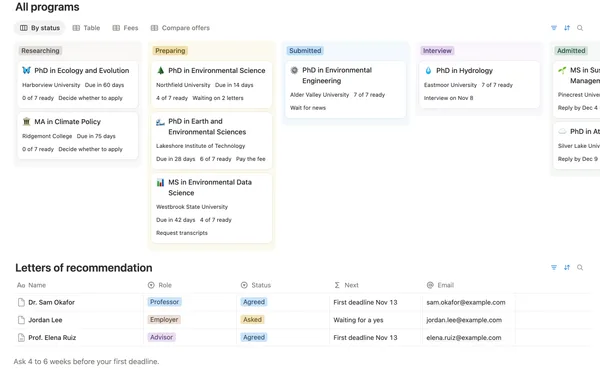Open PhD in Environmental Science card
The height and width of the screenshot is (372, 600).
[x=212, y=84]
